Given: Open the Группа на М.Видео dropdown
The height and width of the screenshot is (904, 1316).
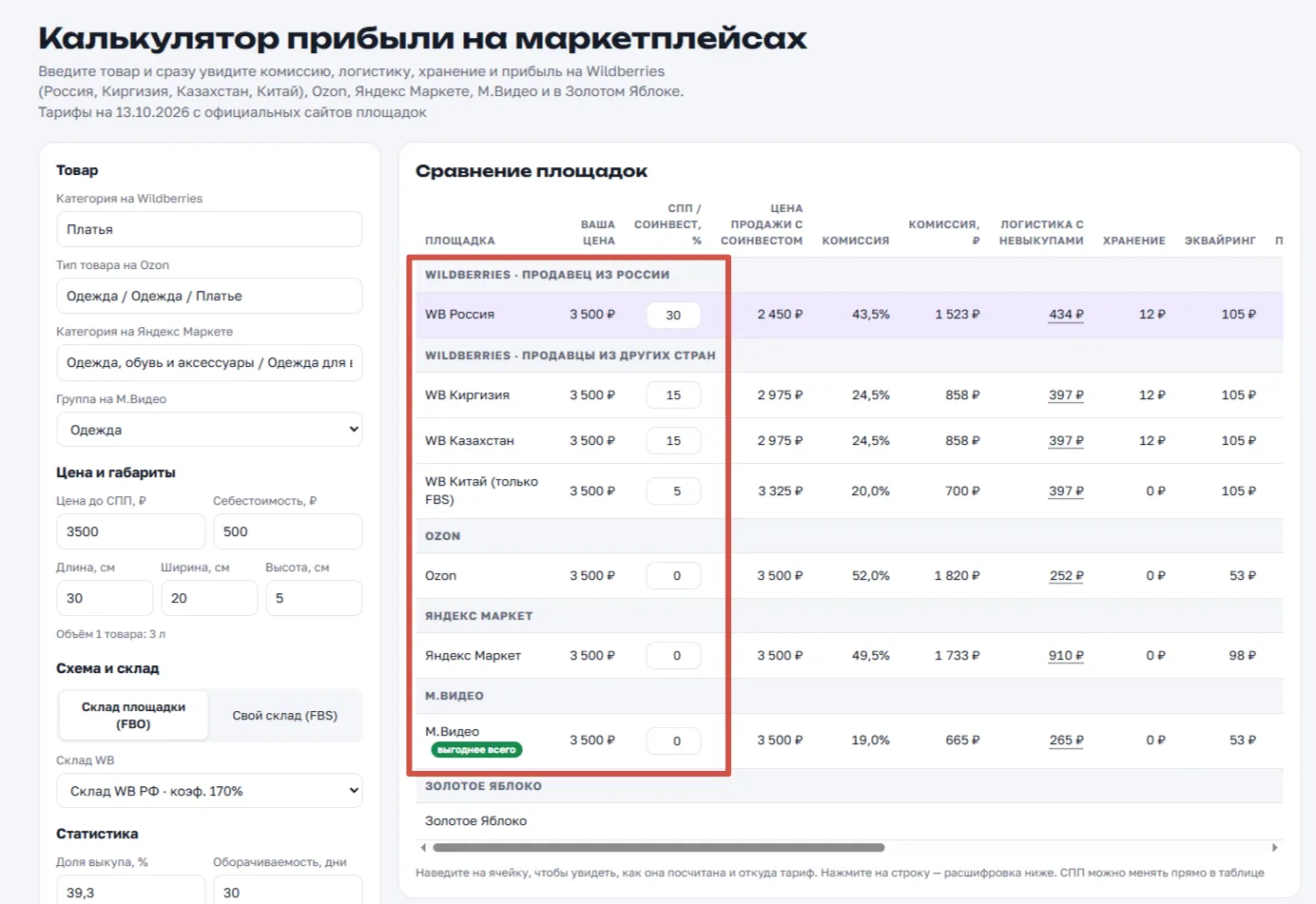Looking at the screenshot, I should click(x=209, y=430).
